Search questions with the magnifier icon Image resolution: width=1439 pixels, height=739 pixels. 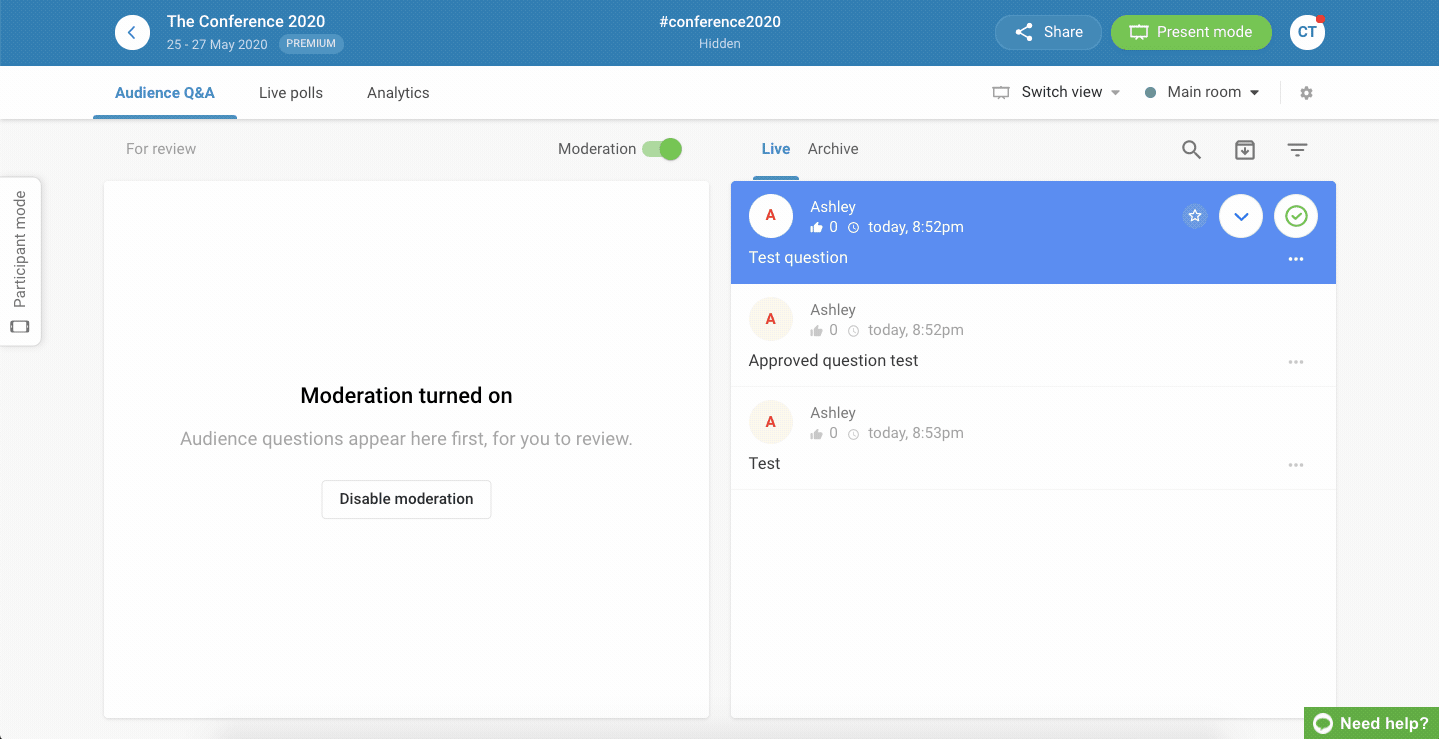(x=1191, y=149)
